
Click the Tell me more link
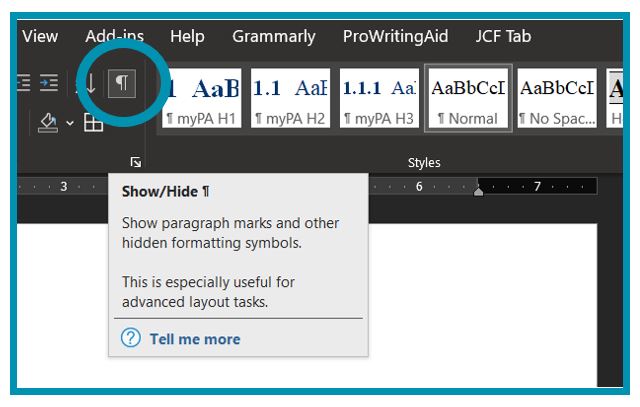tap(194, 339)
